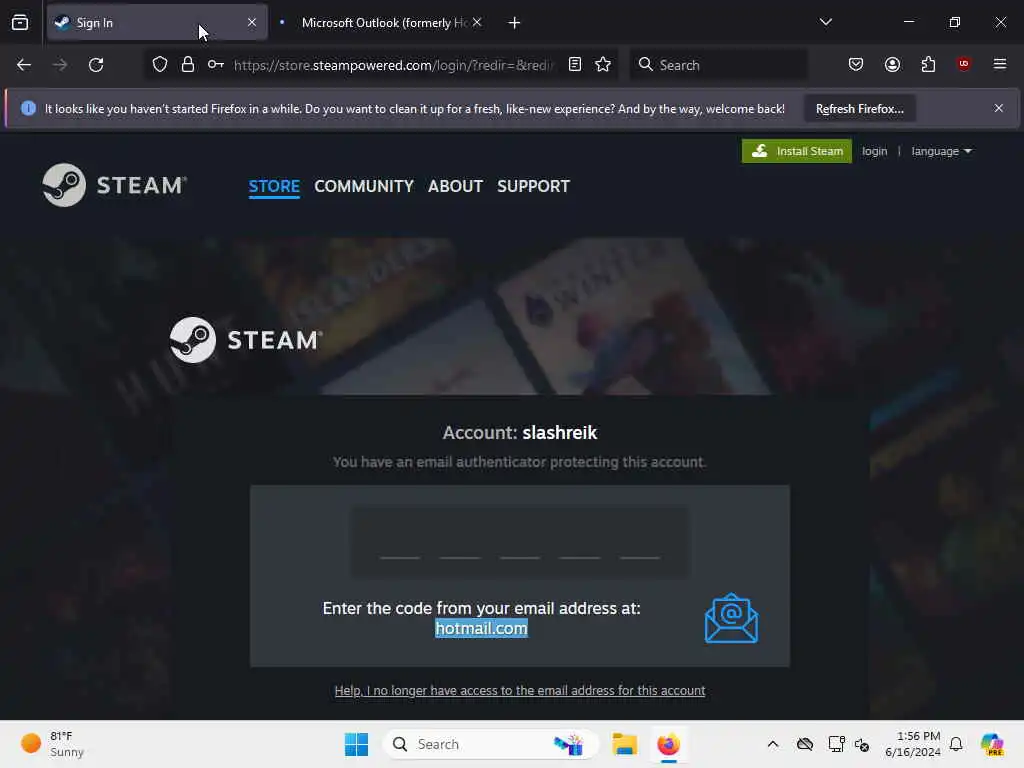Click Refresh Firefox button
The width and height of the screenshot is (1024, 768).
click(859, 109)
